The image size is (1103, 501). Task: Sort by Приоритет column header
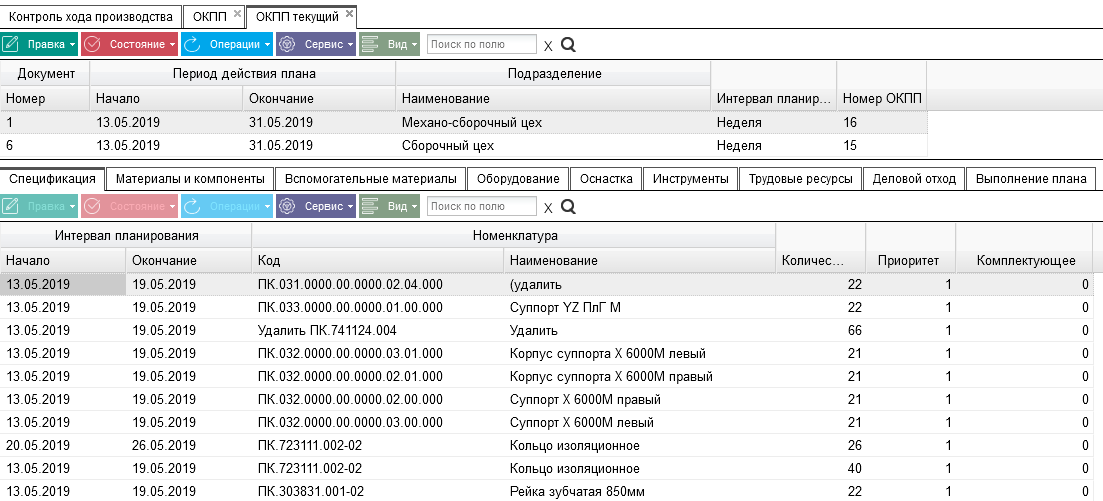(910, 260)
